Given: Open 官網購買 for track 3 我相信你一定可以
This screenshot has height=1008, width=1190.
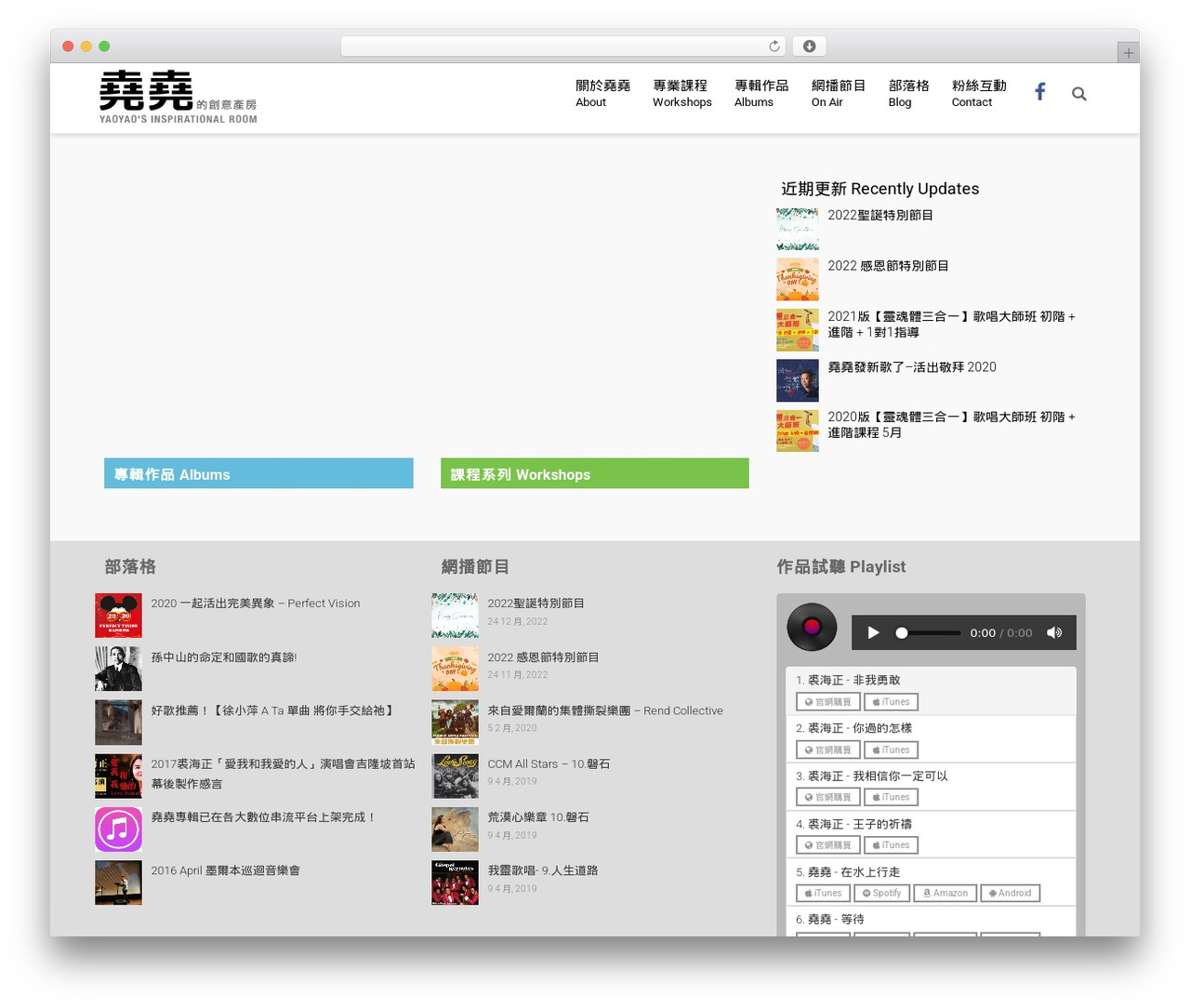Looking at the screenshot, I should pyautogui.click(x=827, y=797).
